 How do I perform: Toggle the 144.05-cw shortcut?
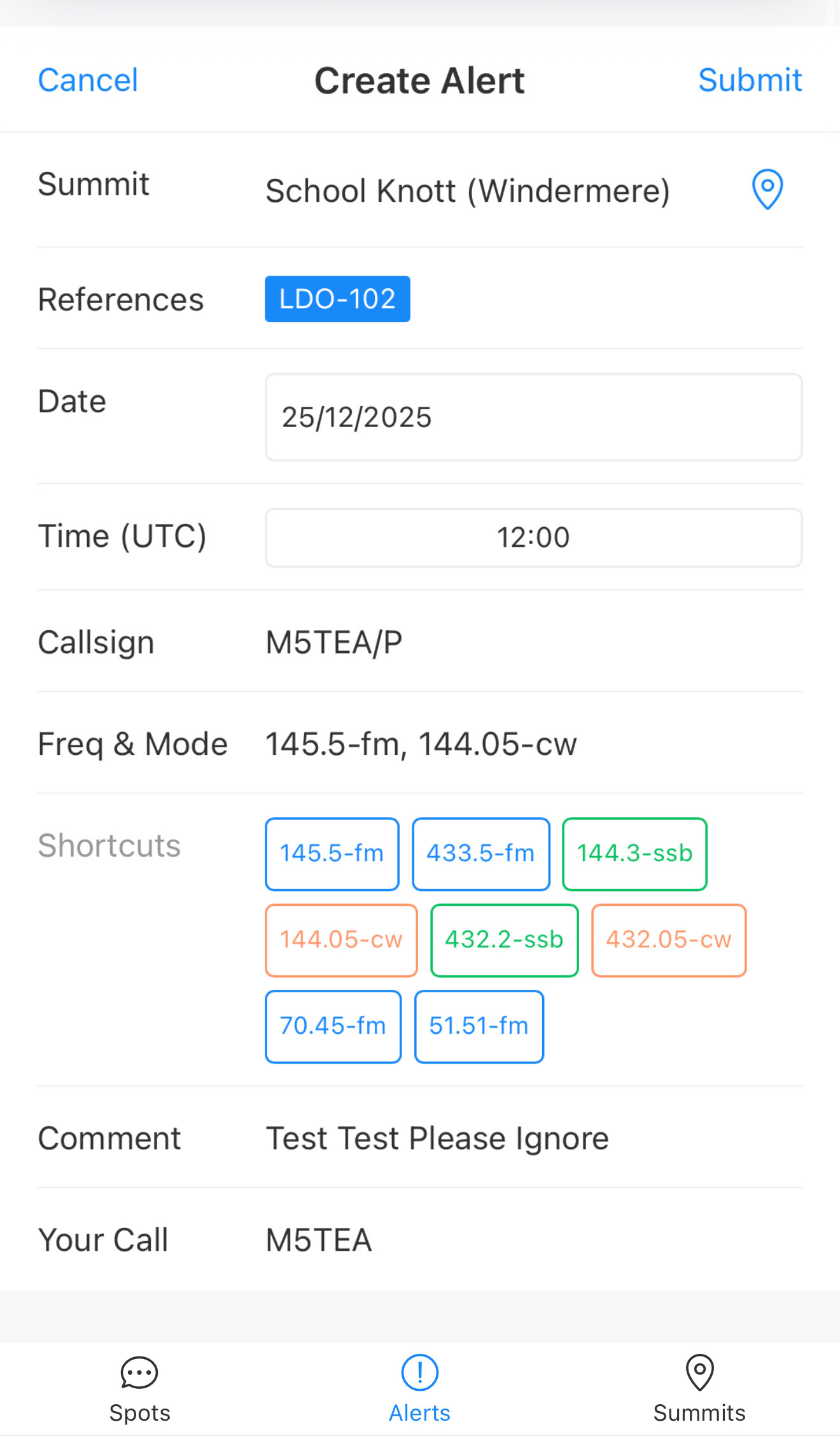341,940
